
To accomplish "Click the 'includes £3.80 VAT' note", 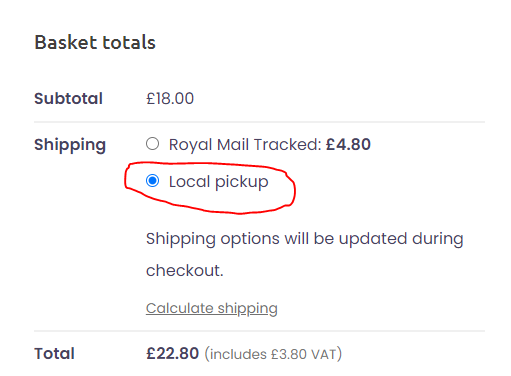I will (x=273, y=354).
